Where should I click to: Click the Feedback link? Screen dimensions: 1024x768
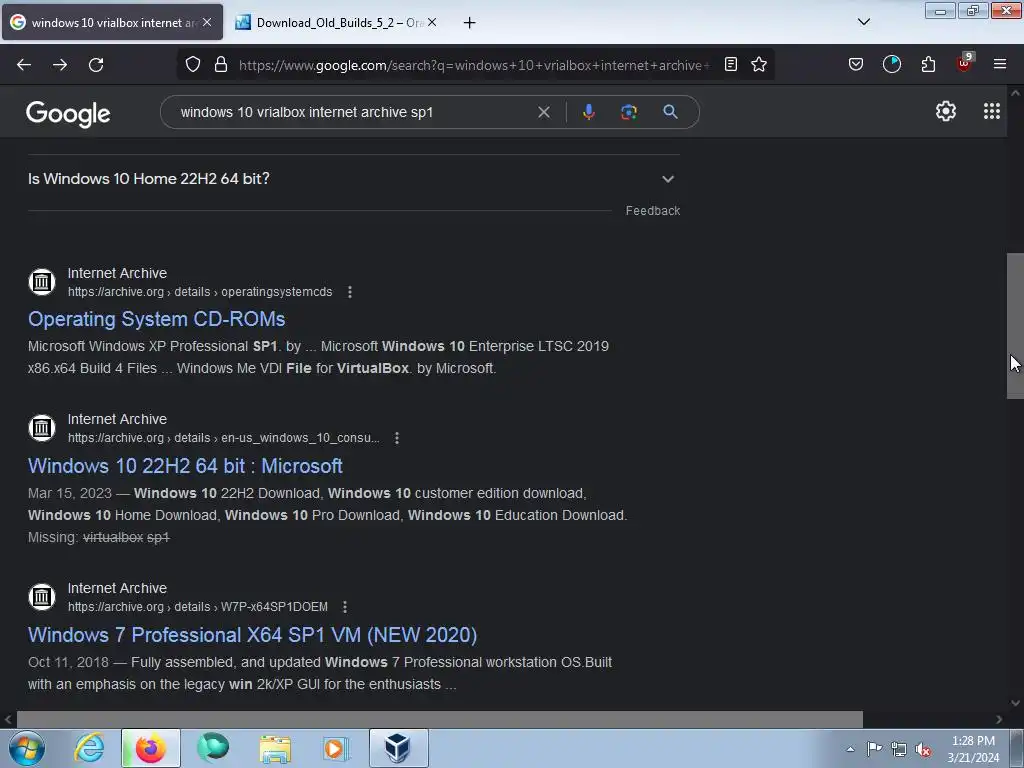tap(652, 211)
